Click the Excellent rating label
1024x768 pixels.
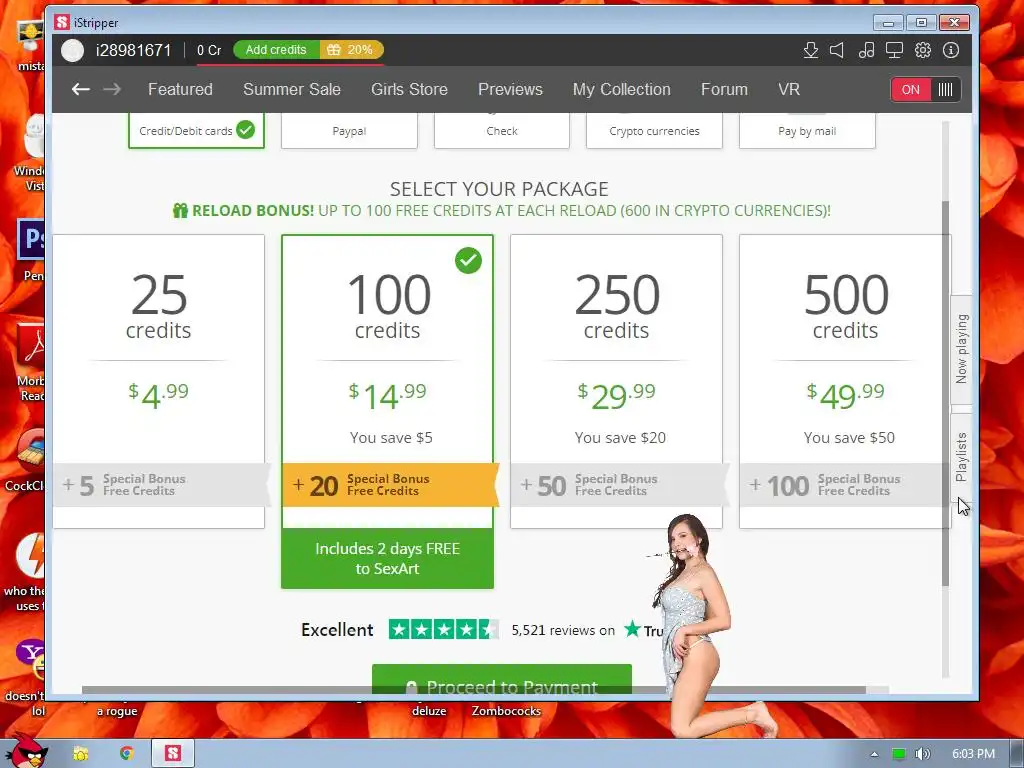tap(337, 630)
